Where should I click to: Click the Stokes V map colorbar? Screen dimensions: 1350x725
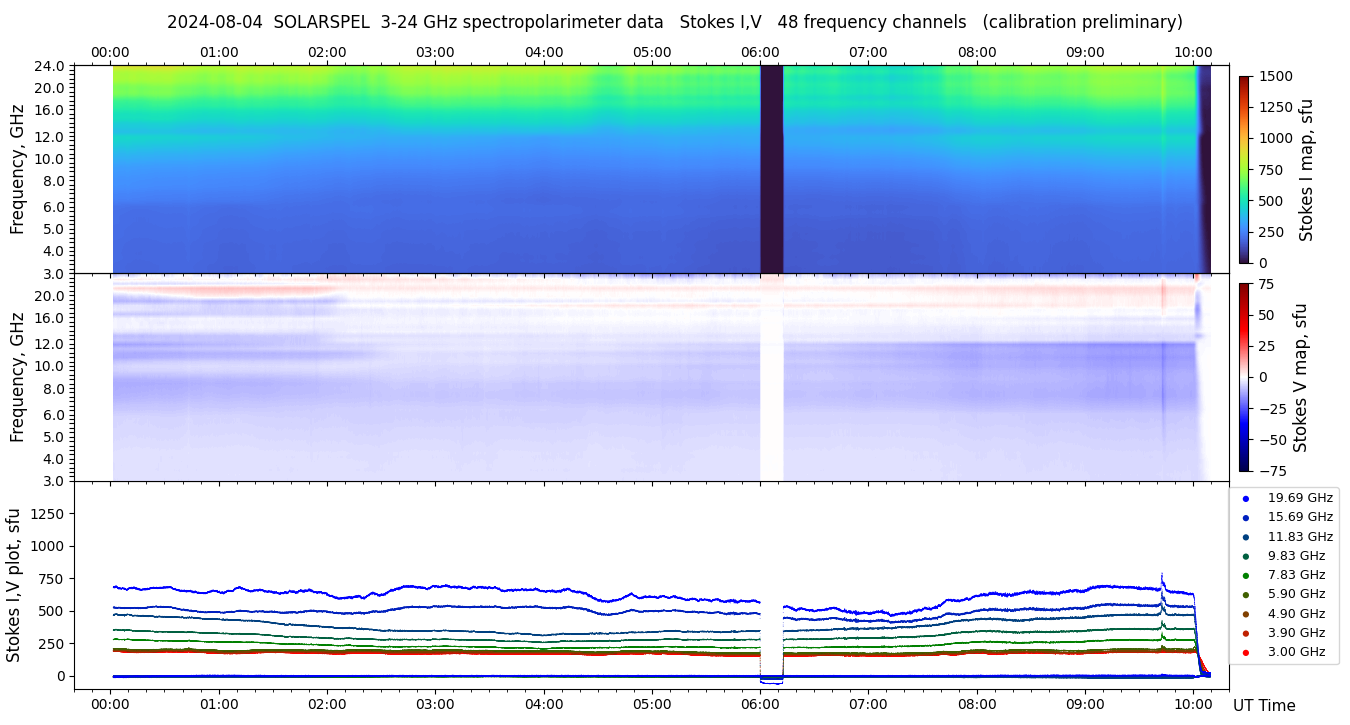click(1244, 377)
